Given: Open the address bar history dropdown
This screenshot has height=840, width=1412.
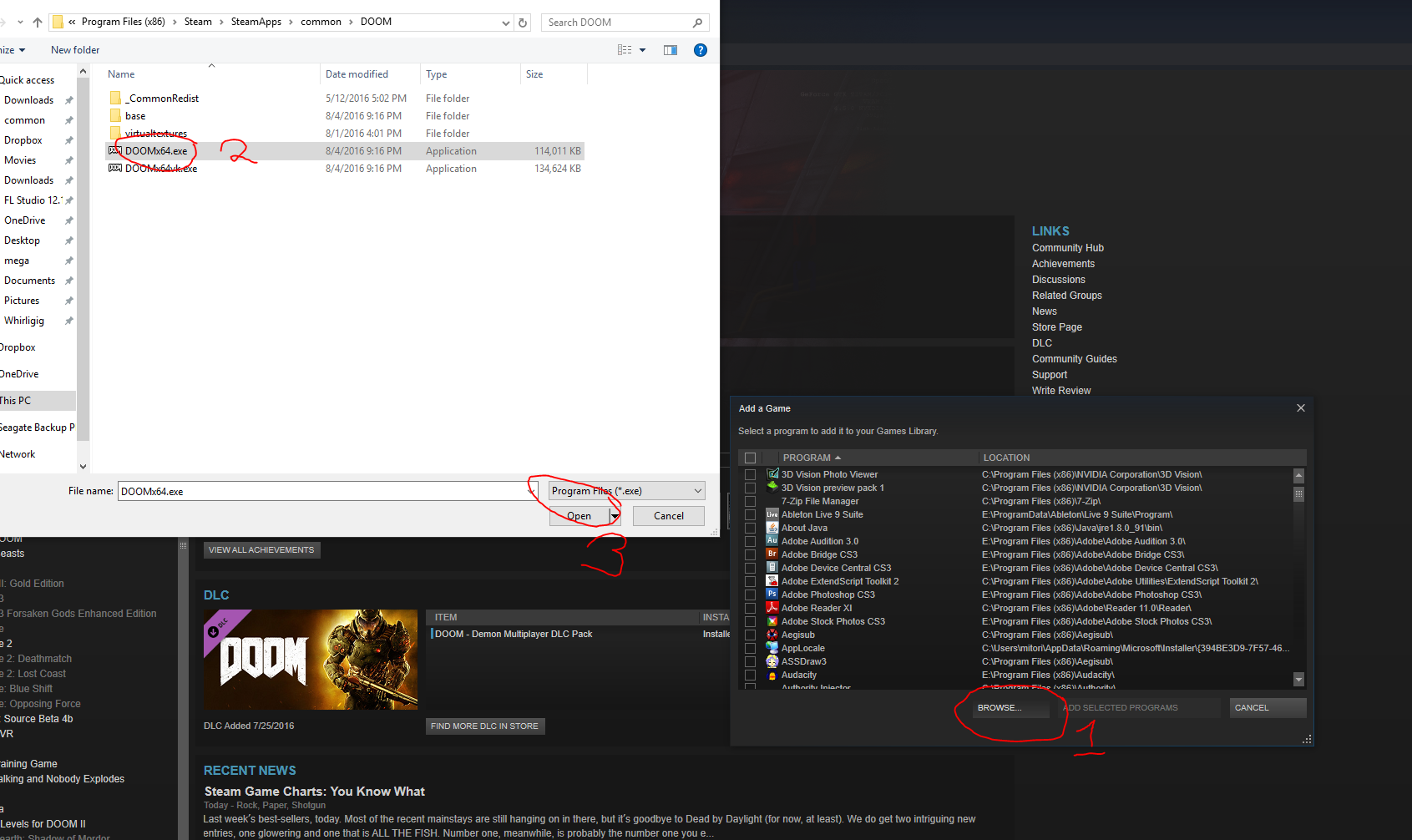Looking at the screenshot, I should (x=506, y=23).
